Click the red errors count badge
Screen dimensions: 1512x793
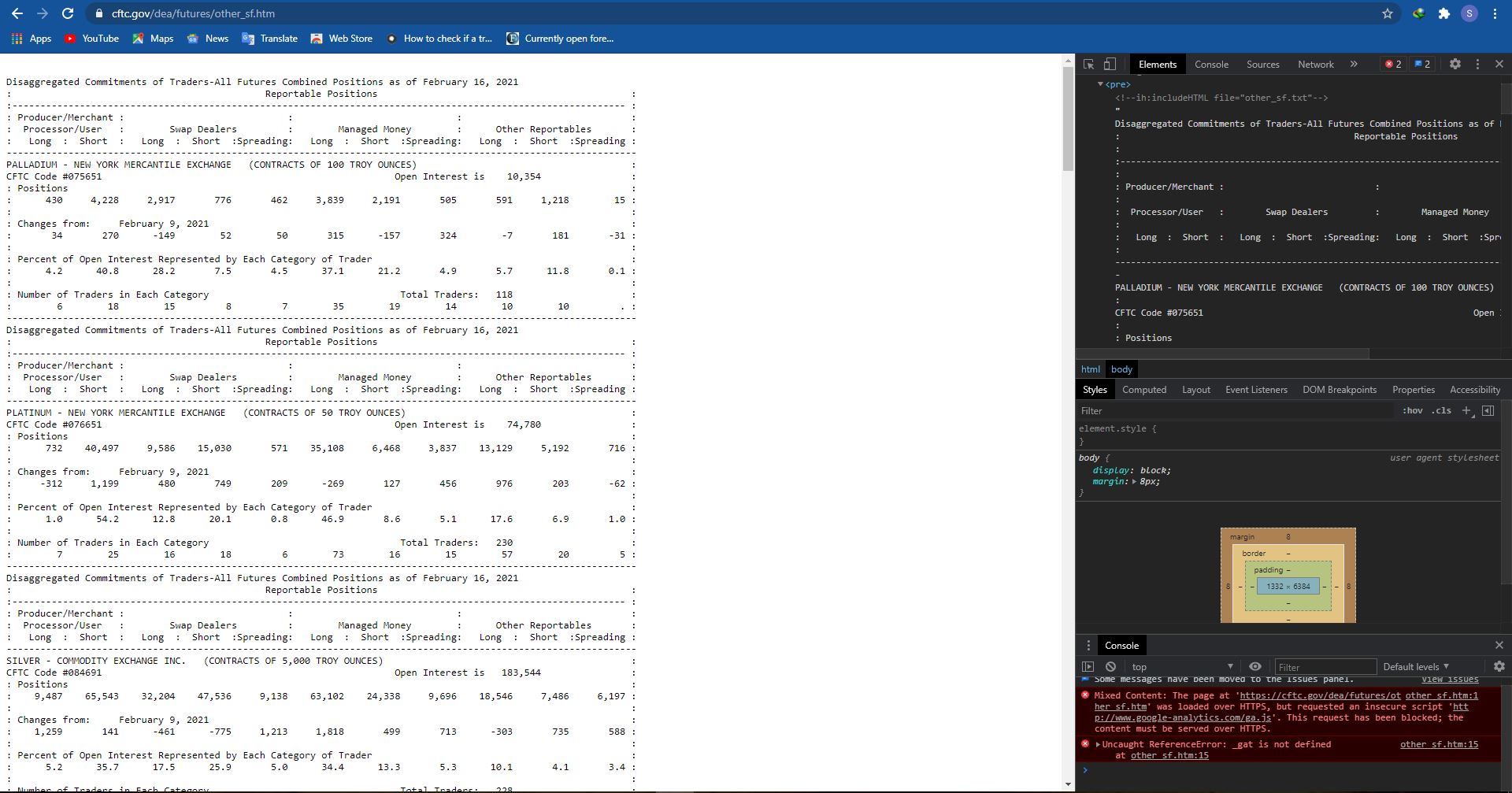[1393, 65]
